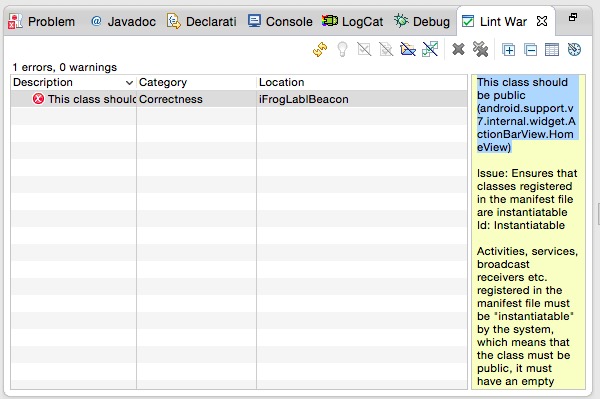Click the '1 errors, 0 warnings' summary
The width and height of the screenshot is (600, 399).
64,67
